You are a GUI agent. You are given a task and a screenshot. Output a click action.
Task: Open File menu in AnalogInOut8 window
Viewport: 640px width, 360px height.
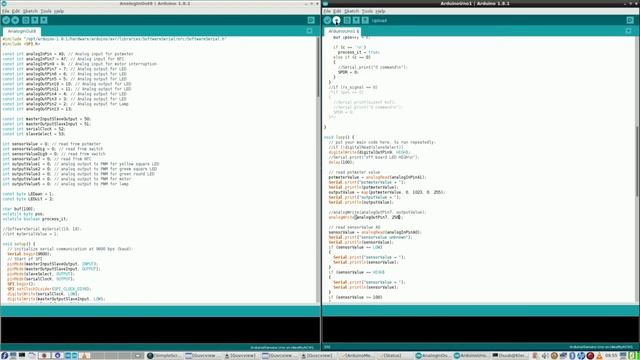click(5, 11)
